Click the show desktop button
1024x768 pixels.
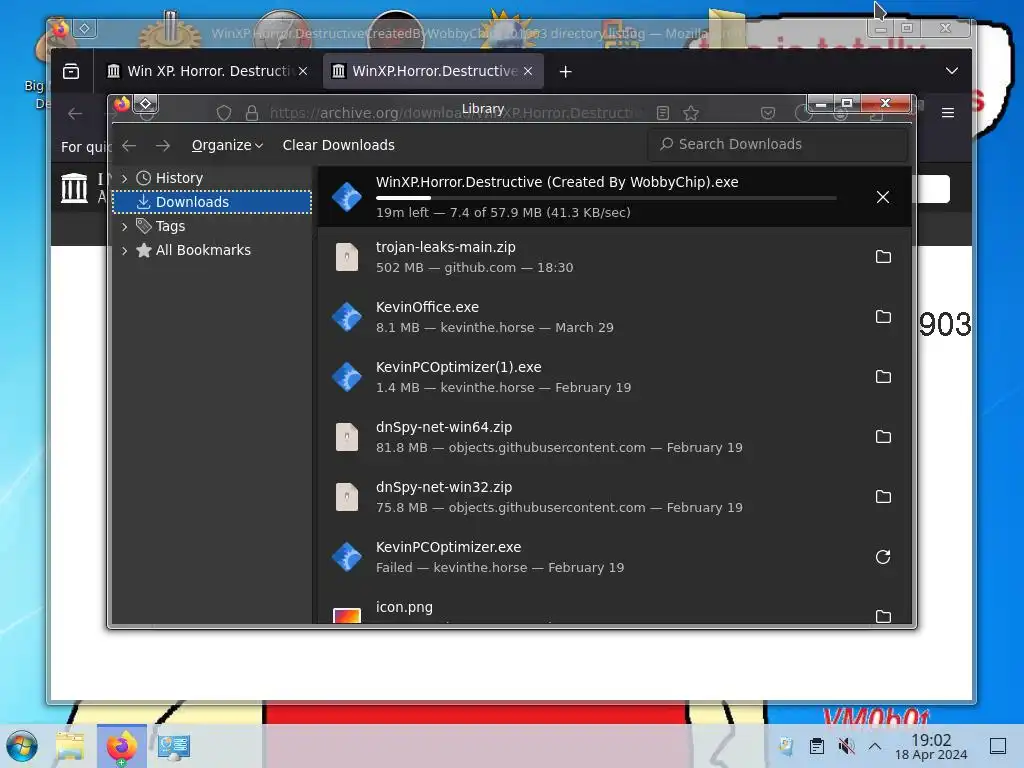point(998,746)
